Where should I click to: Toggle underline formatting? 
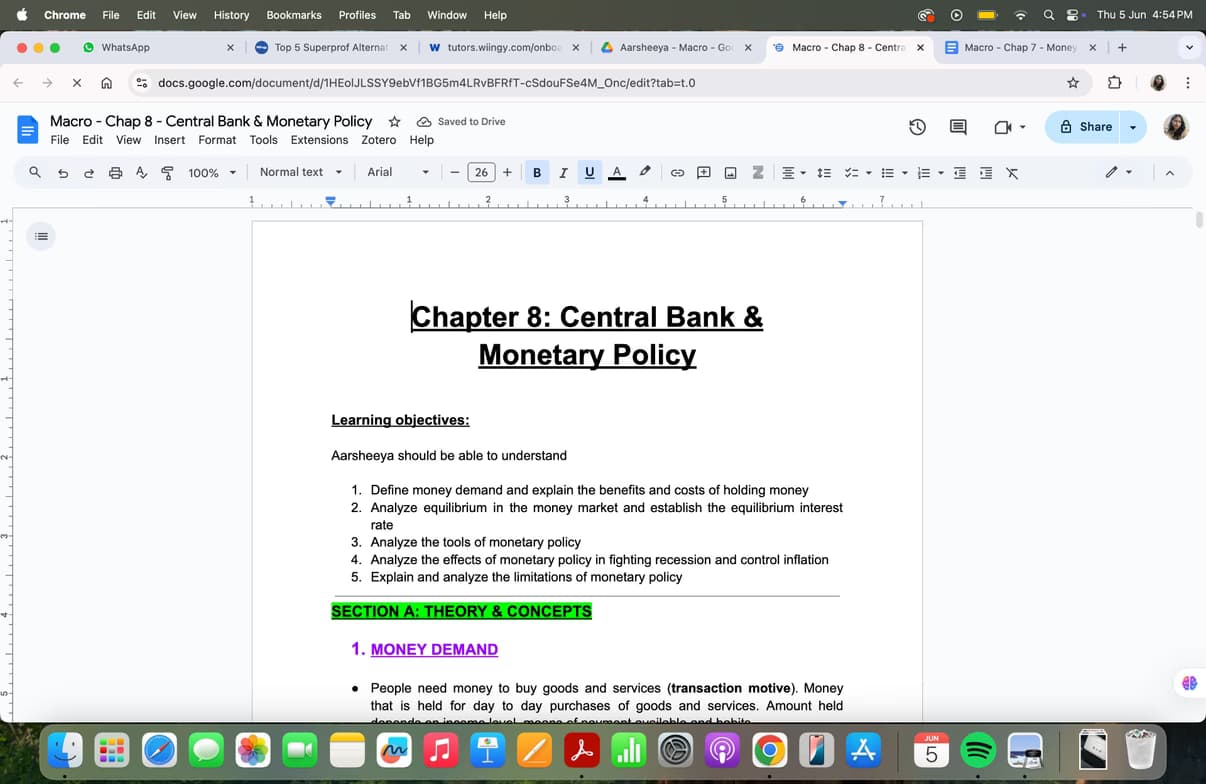click(x=589, y=172)
